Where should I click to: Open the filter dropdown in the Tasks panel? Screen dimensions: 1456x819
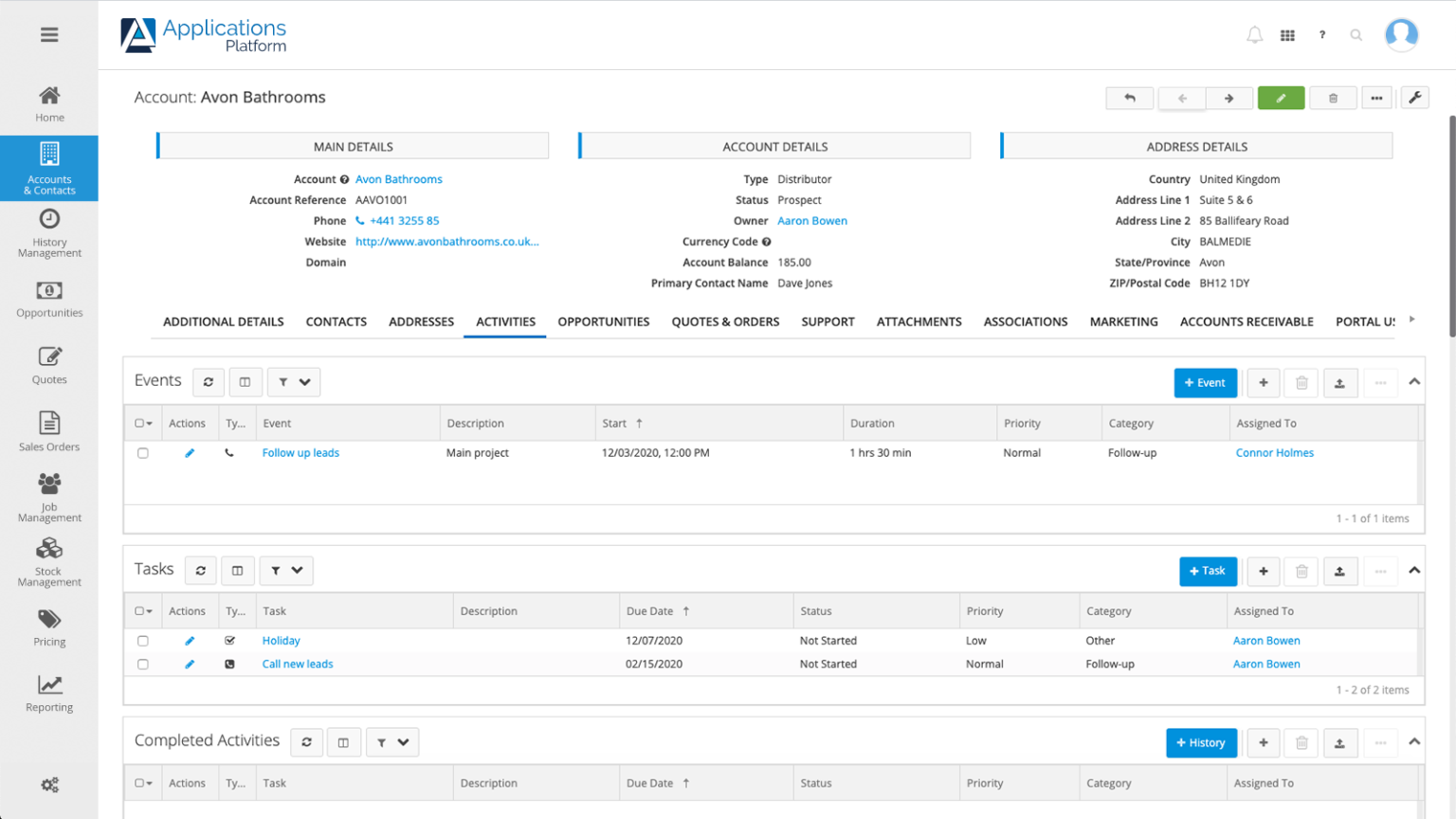click(280, 570)
